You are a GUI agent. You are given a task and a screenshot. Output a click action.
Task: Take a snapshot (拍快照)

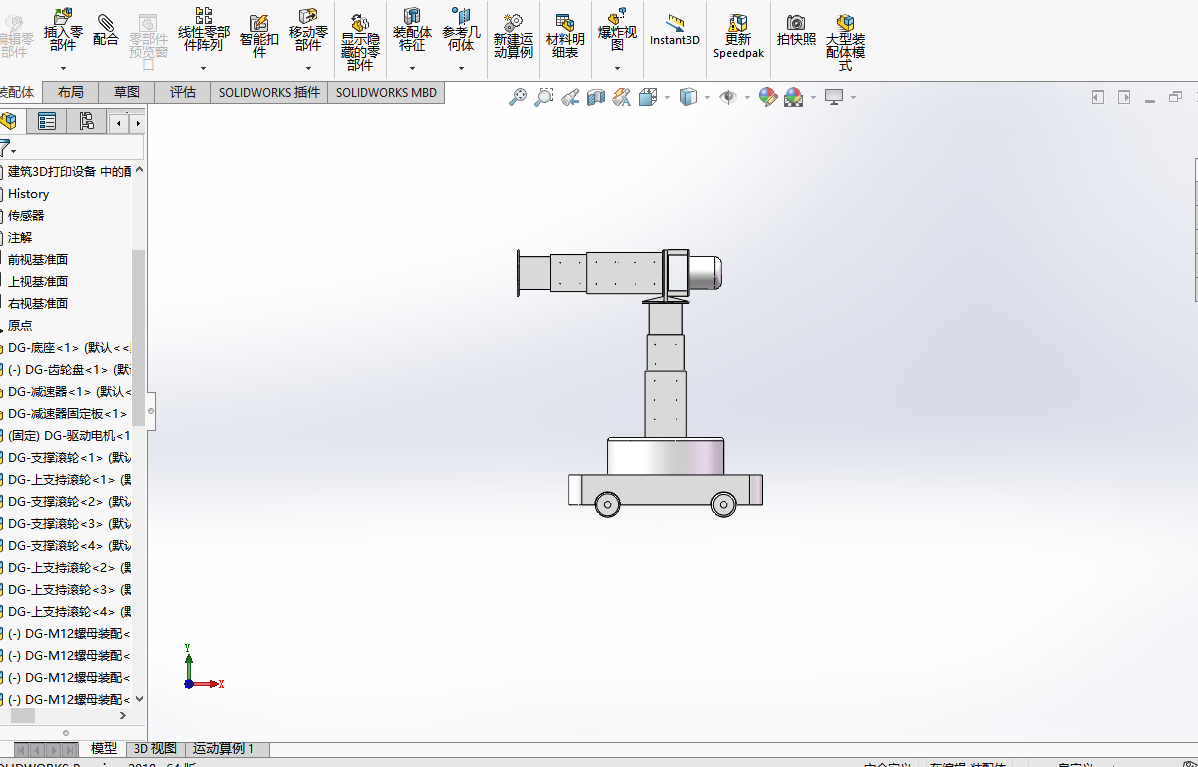tap(796, 31)
